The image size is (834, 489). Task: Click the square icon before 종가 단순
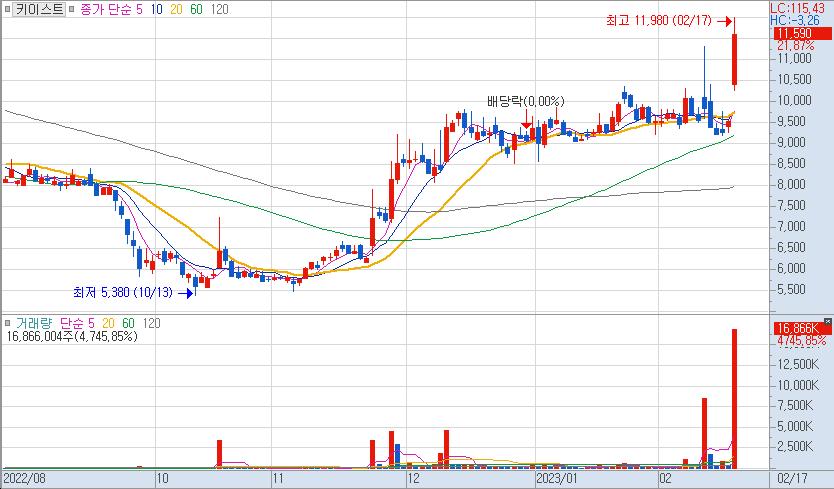[x=72, y=9]
